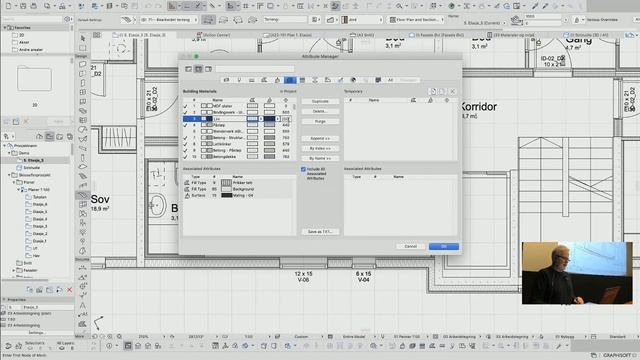The height and width of the screenshot is (360, 640).
Task: Open Surfaces tab icon in Attribute Manager
Action: point(277,80)
